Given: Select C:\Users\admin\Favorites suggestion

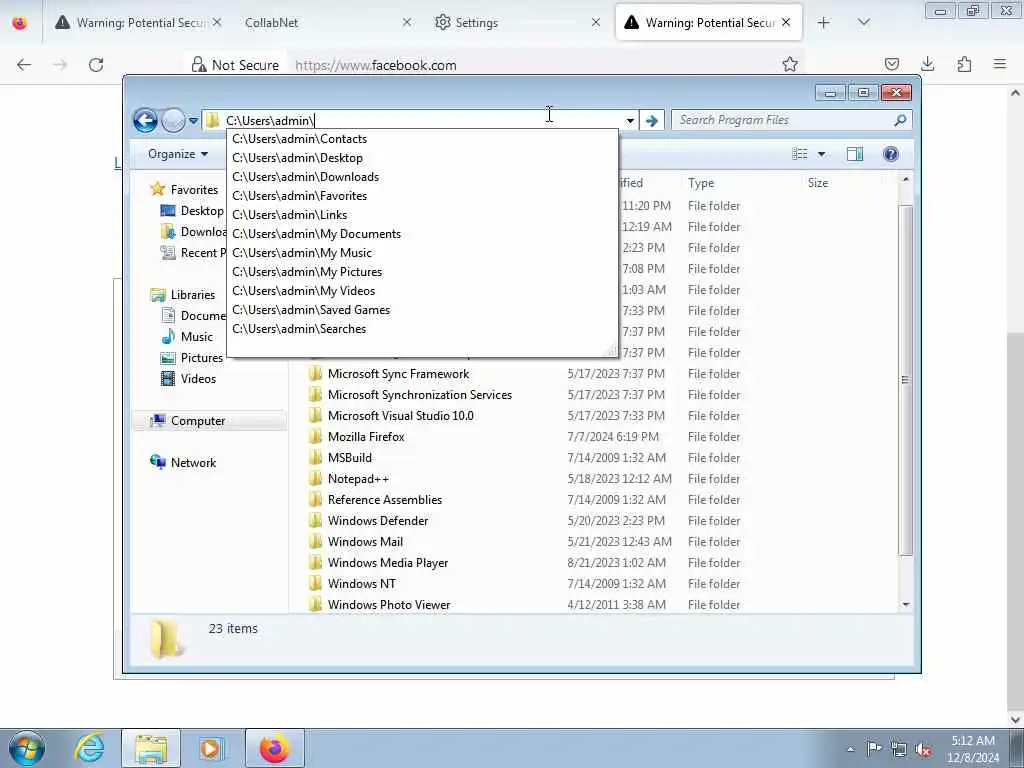Looking at the screenshot, I should (422, 196).
